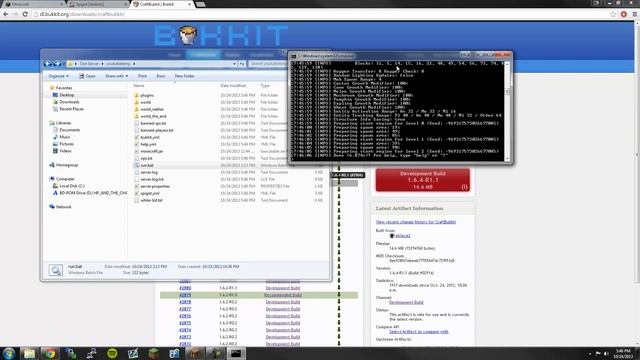
Task: Select server.log.lck file
Action: click(x=152, y=179)
